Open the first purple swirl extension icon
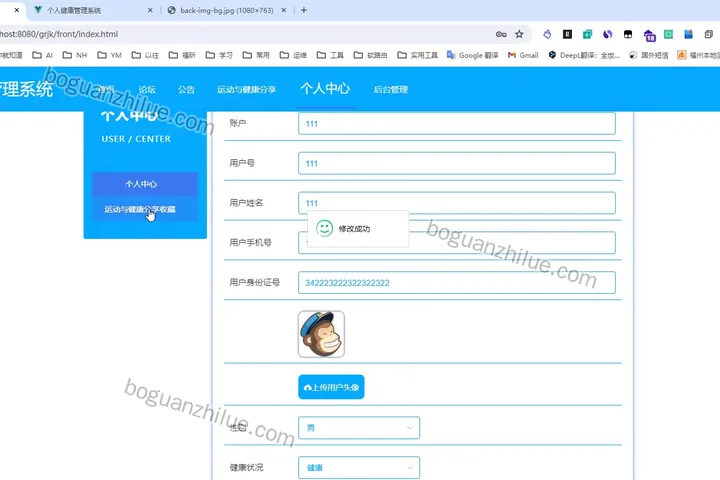The height and width of the screenshot is (480, 720). click(x=547, y=34)
